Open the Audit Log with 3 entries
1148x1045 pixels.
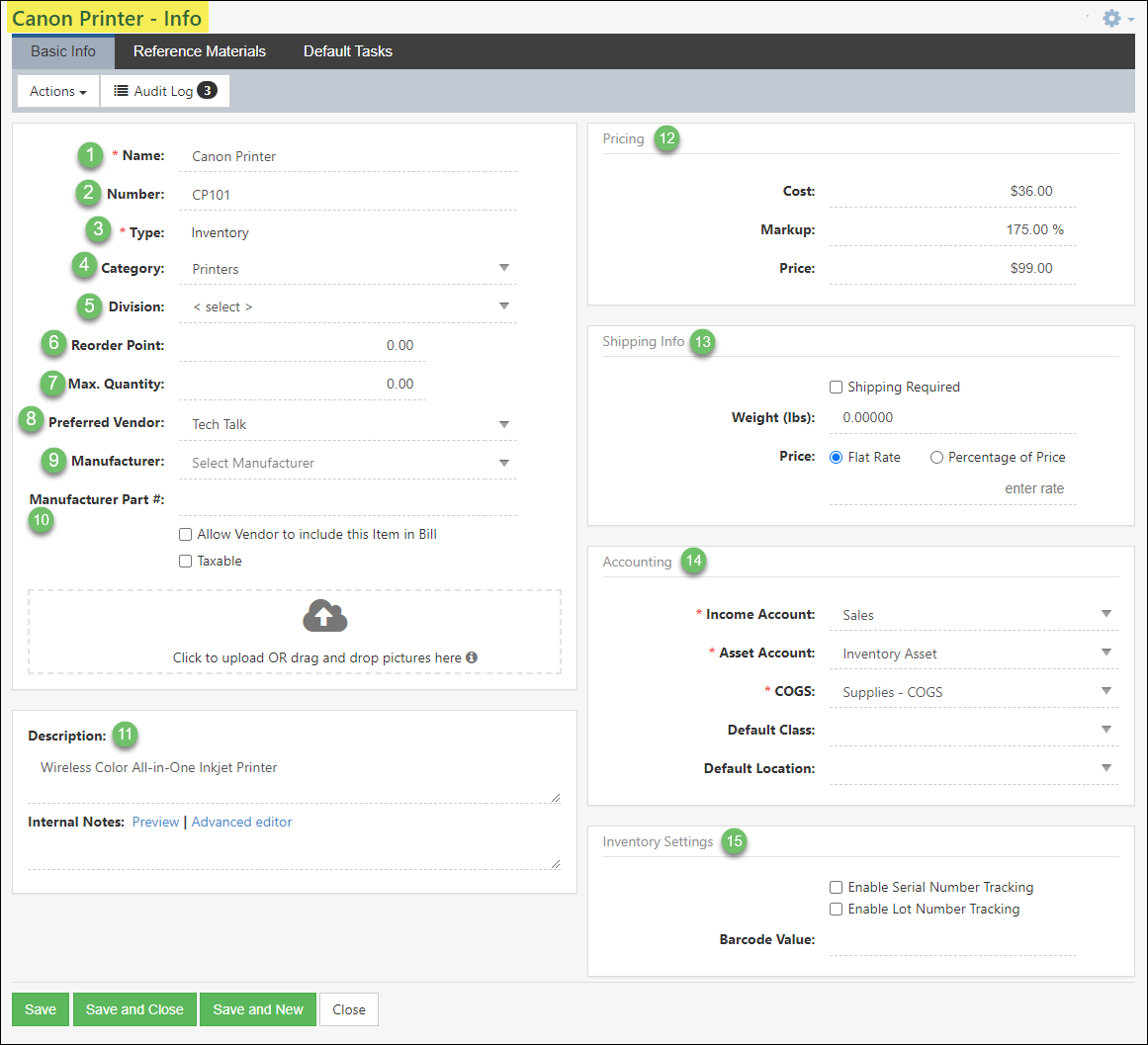point(164,90)
